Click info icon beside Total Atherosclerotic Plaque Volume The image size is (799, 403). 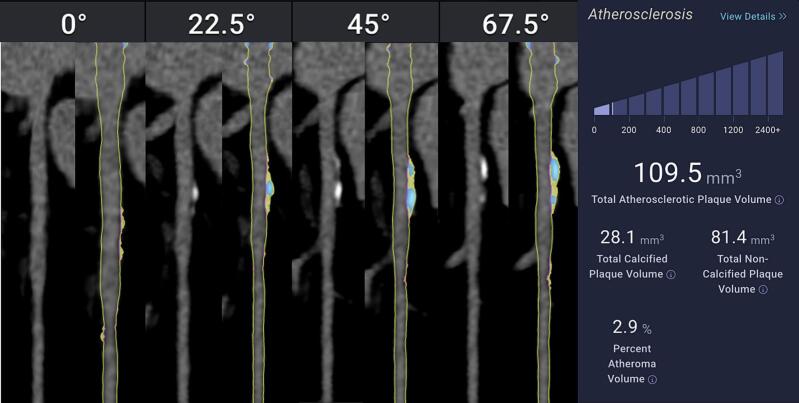click(x=779, y=200)
